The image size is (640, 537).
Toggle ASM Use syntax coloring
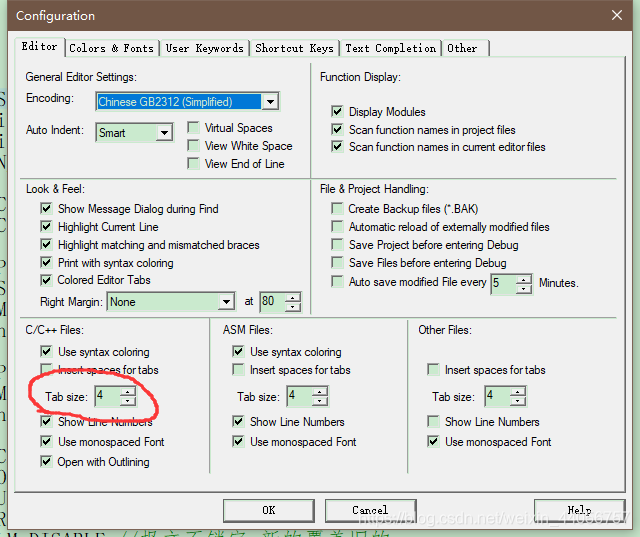point(238,351)
